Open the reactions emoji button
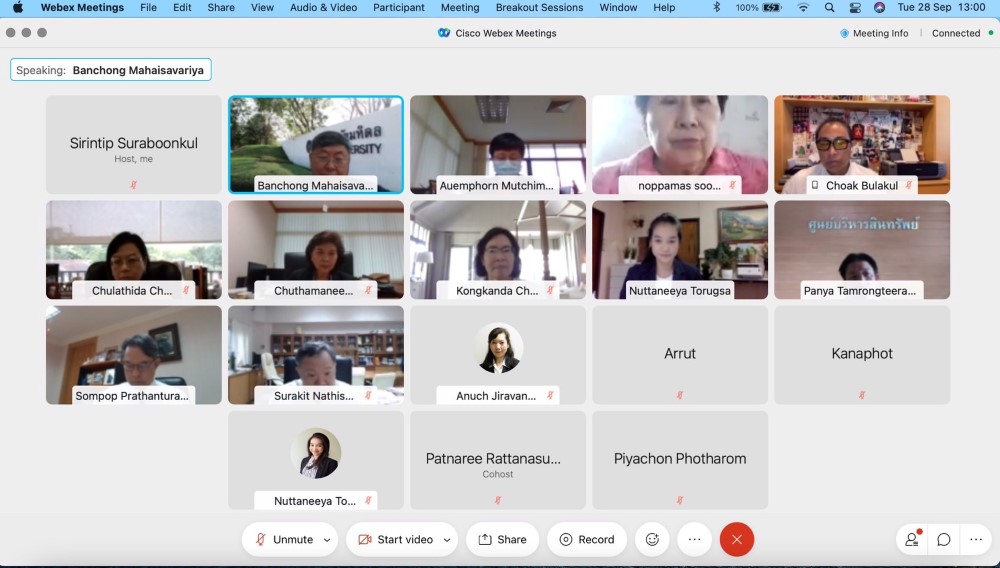The image size is (1000, 568). click(652, 539)
